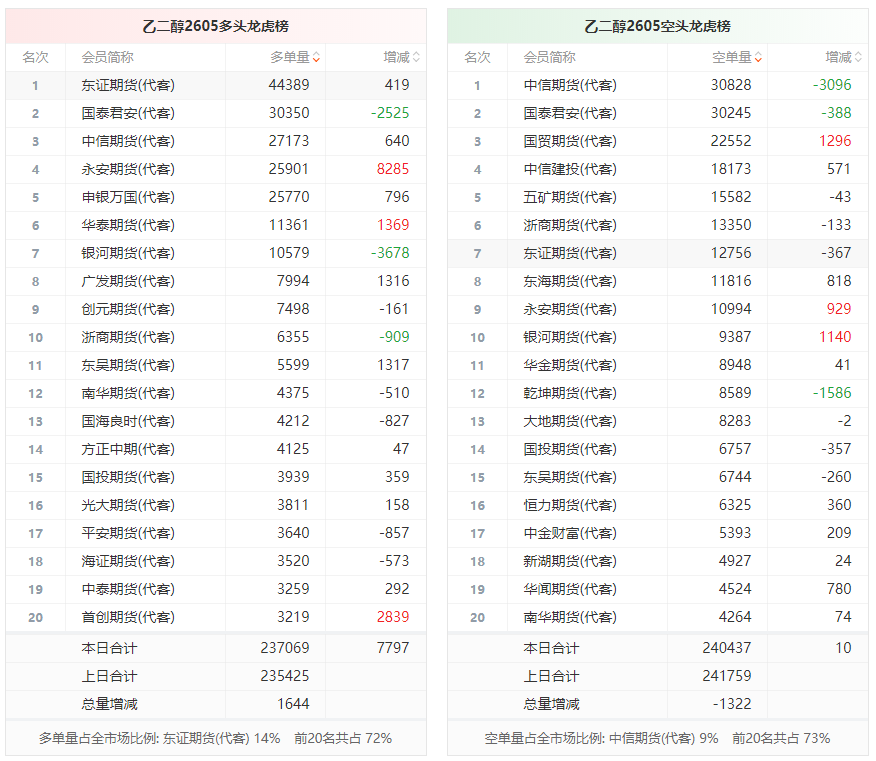Click 首创期货(代客) member name

pyautogui.click(x=128, y=617)
